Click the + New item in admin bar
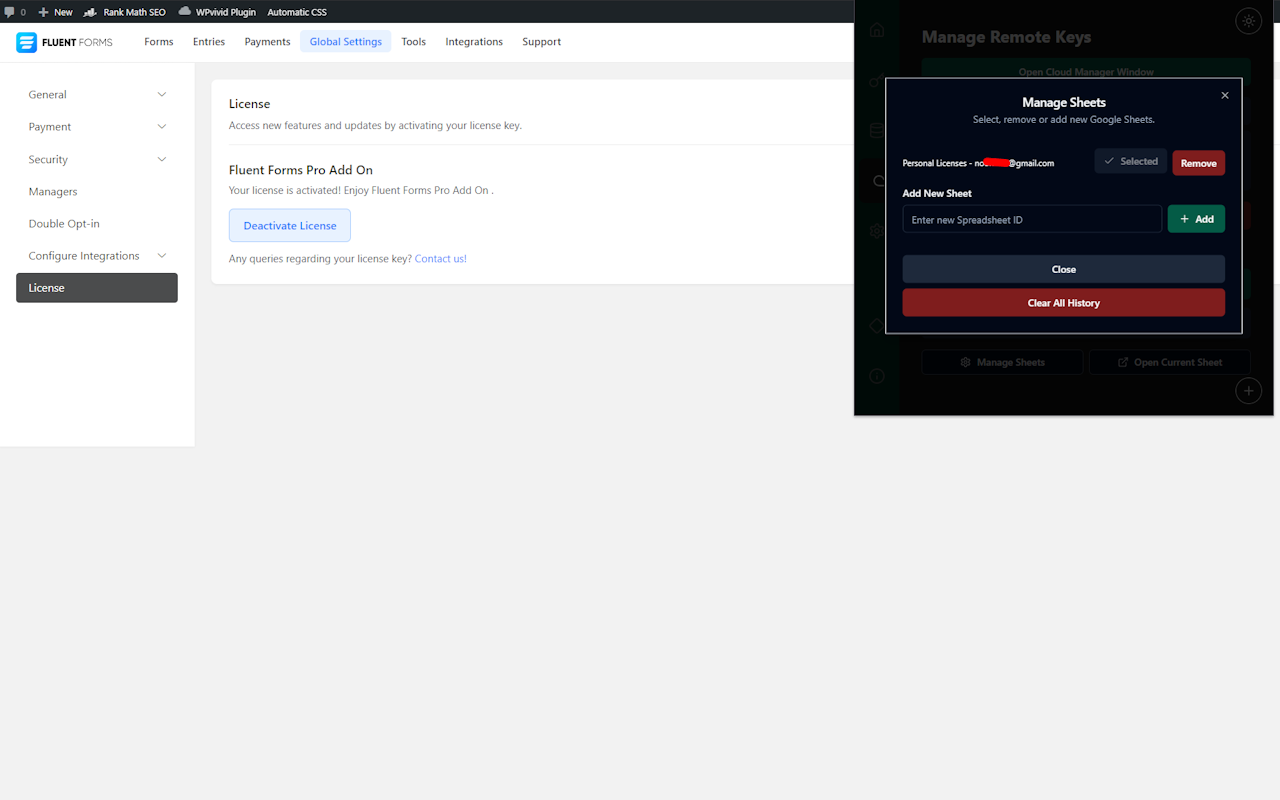1280x800 pixels. point(55,12)
